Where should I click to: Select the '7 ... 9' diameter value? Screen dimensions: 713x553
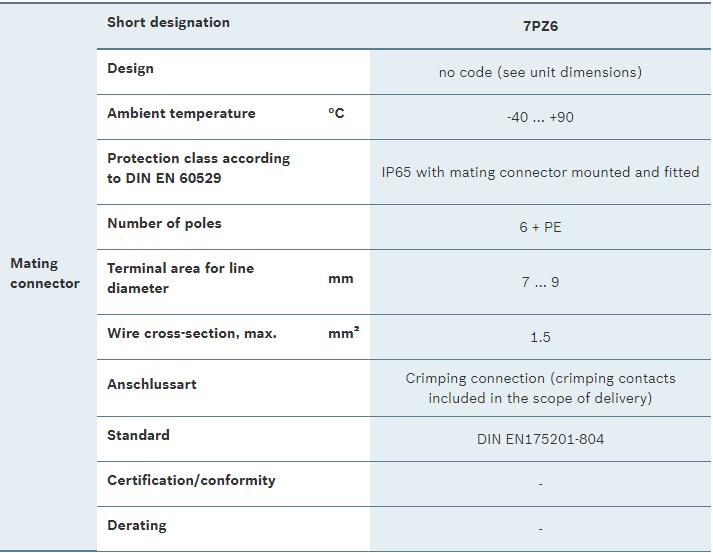(x=540, y=282)
